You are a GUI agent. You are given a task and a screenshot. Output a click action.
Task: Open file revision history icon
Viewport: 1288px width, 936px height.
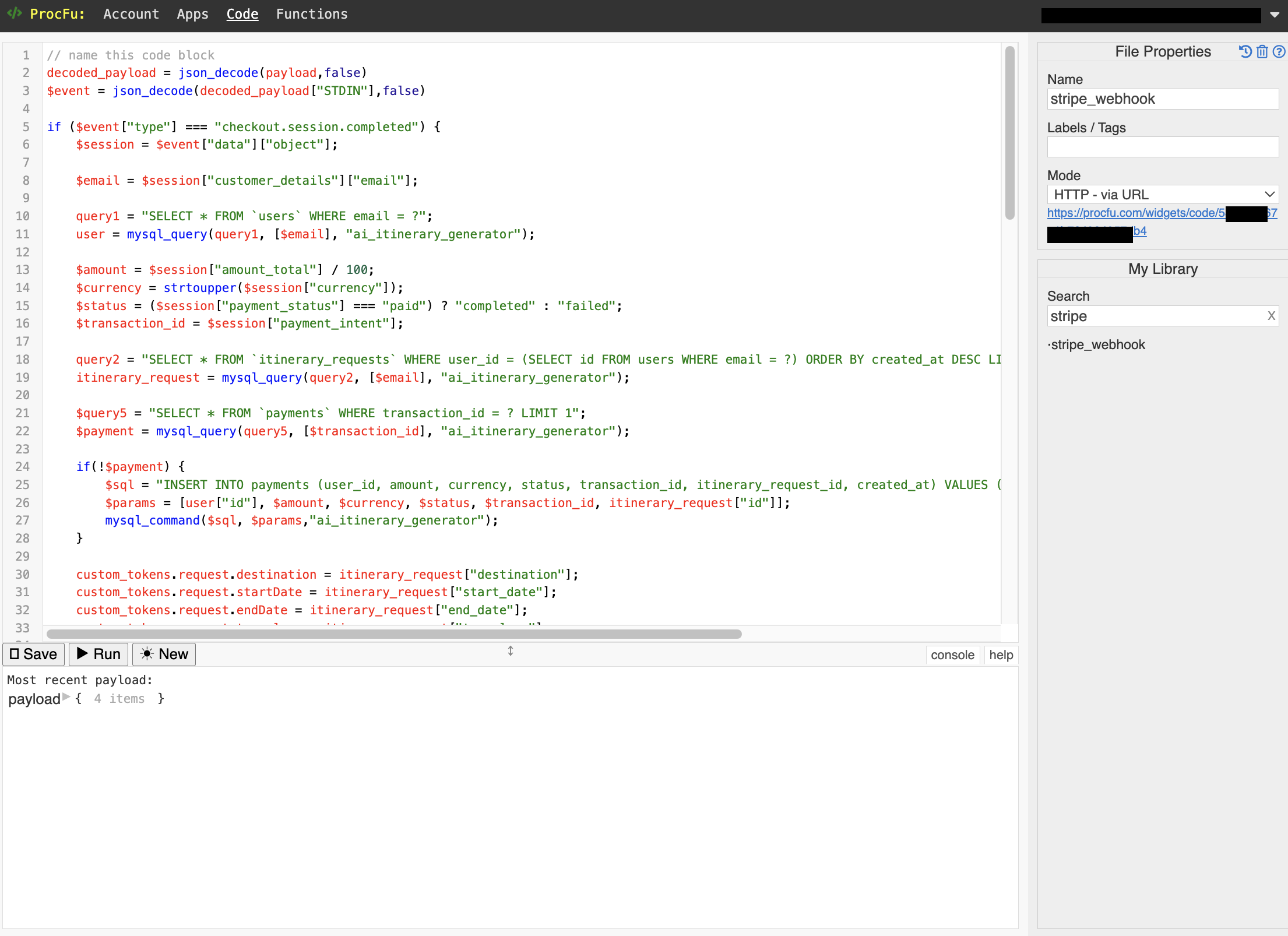[x=1245, y=52]
